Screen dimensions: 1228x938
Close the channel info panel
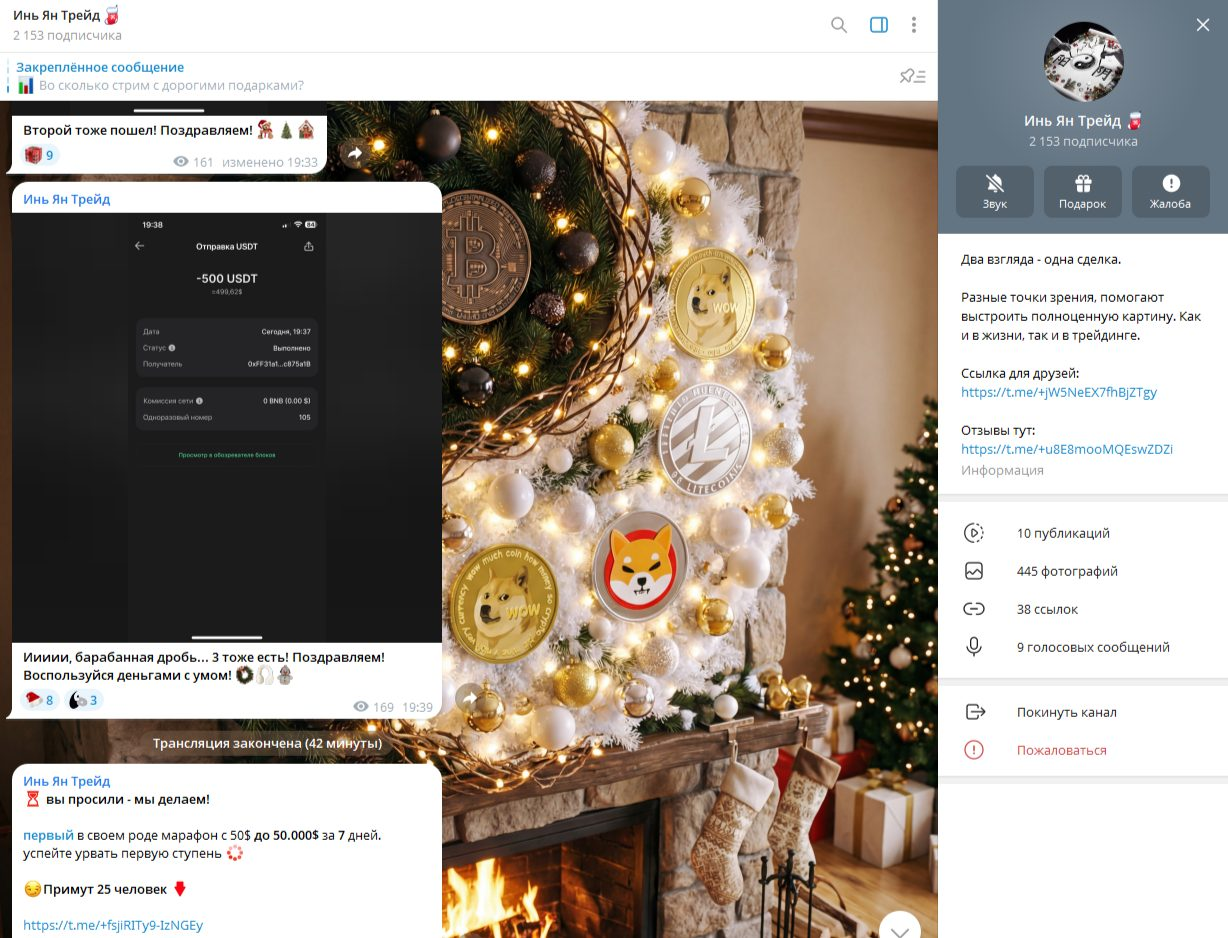coord(1203,25)
